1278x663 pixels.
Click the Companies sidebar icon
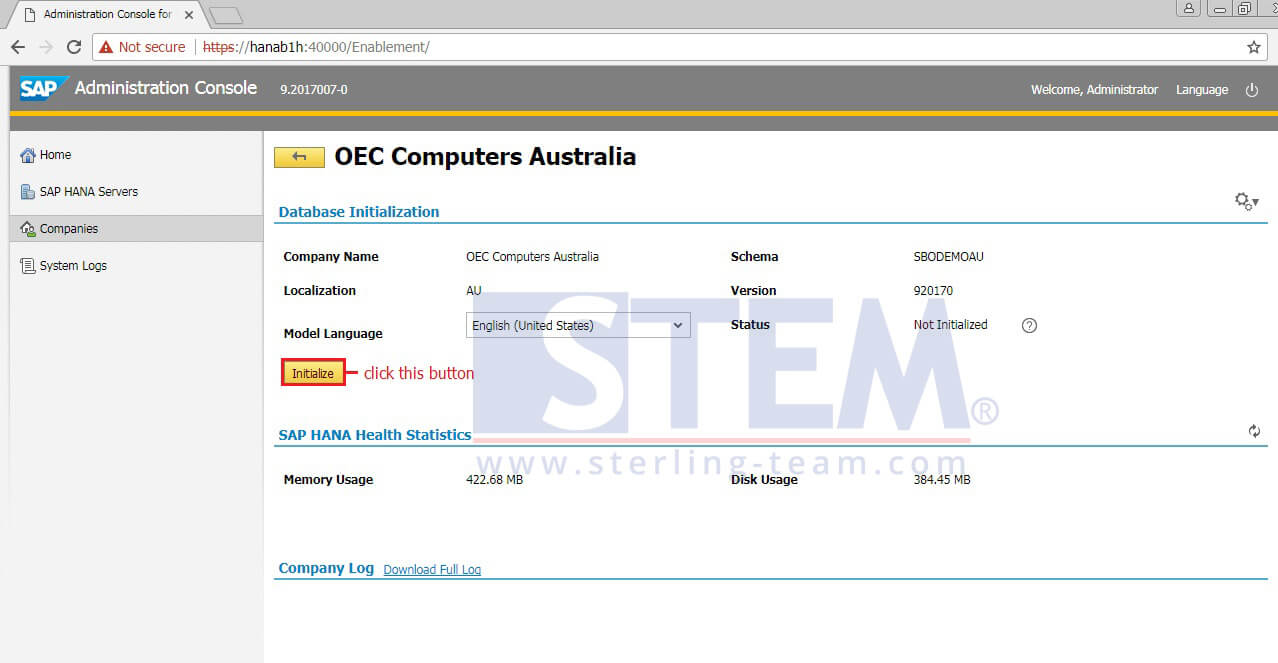(28, 229)
